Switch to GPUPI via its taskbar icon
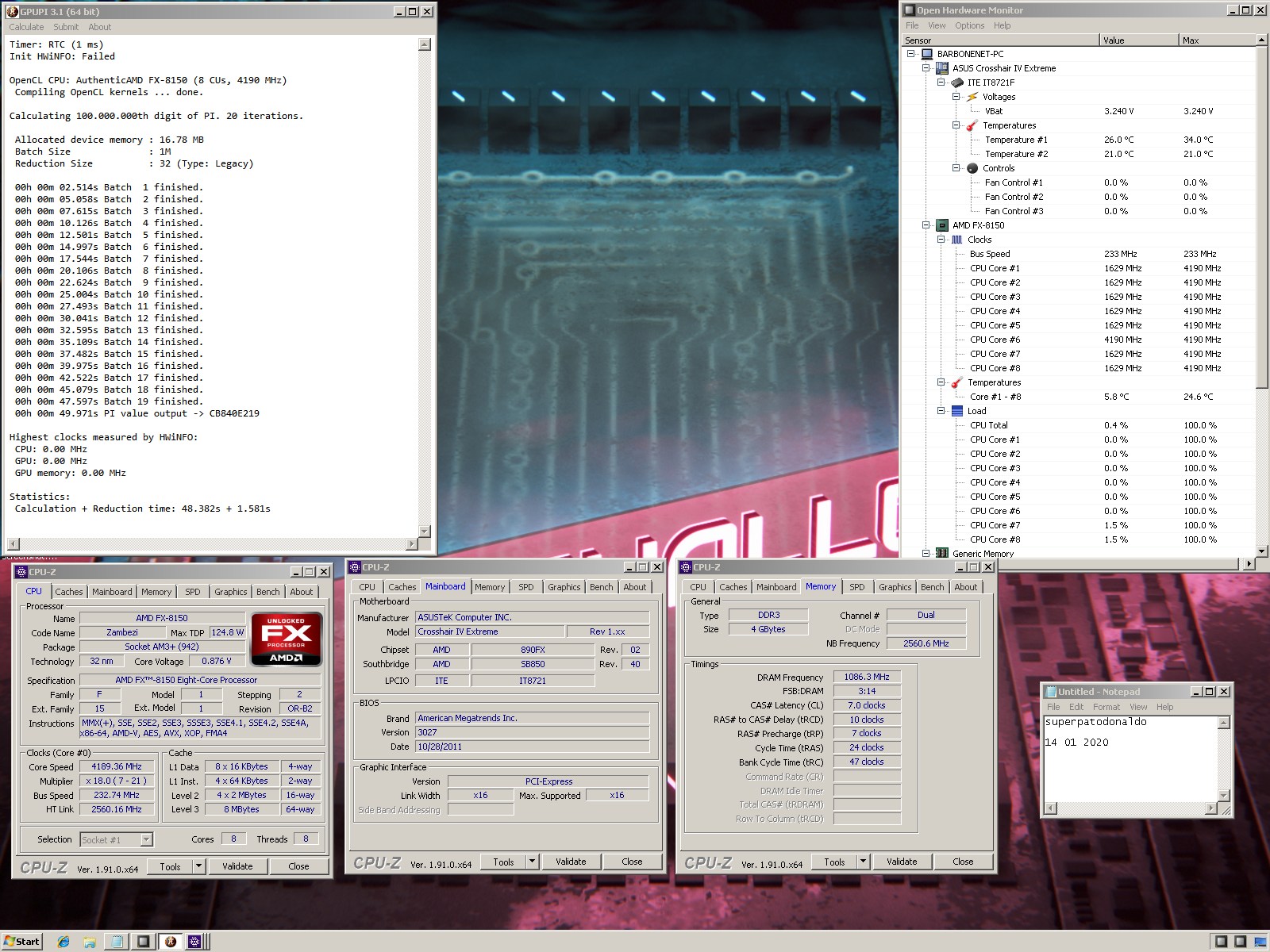Viewport: 1270px width, 952px height. (170, 942)
